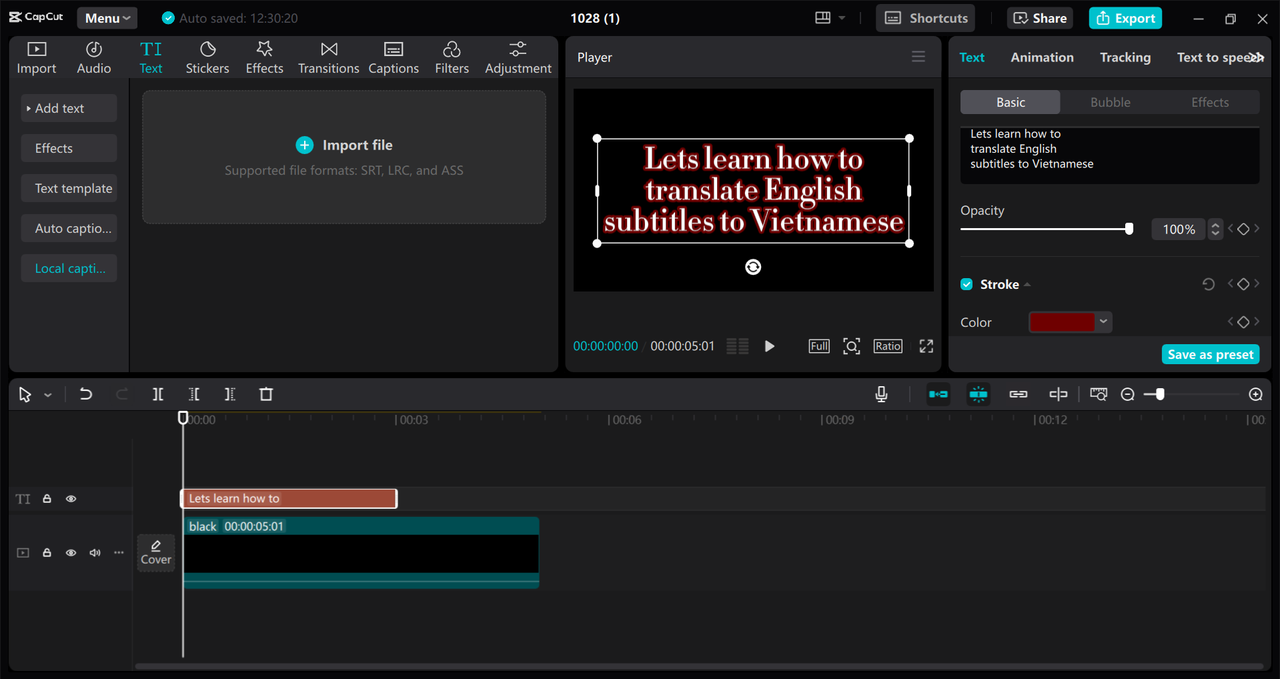
Task: Show the timecode grid icon beside duration
Action: coord(737,346)
